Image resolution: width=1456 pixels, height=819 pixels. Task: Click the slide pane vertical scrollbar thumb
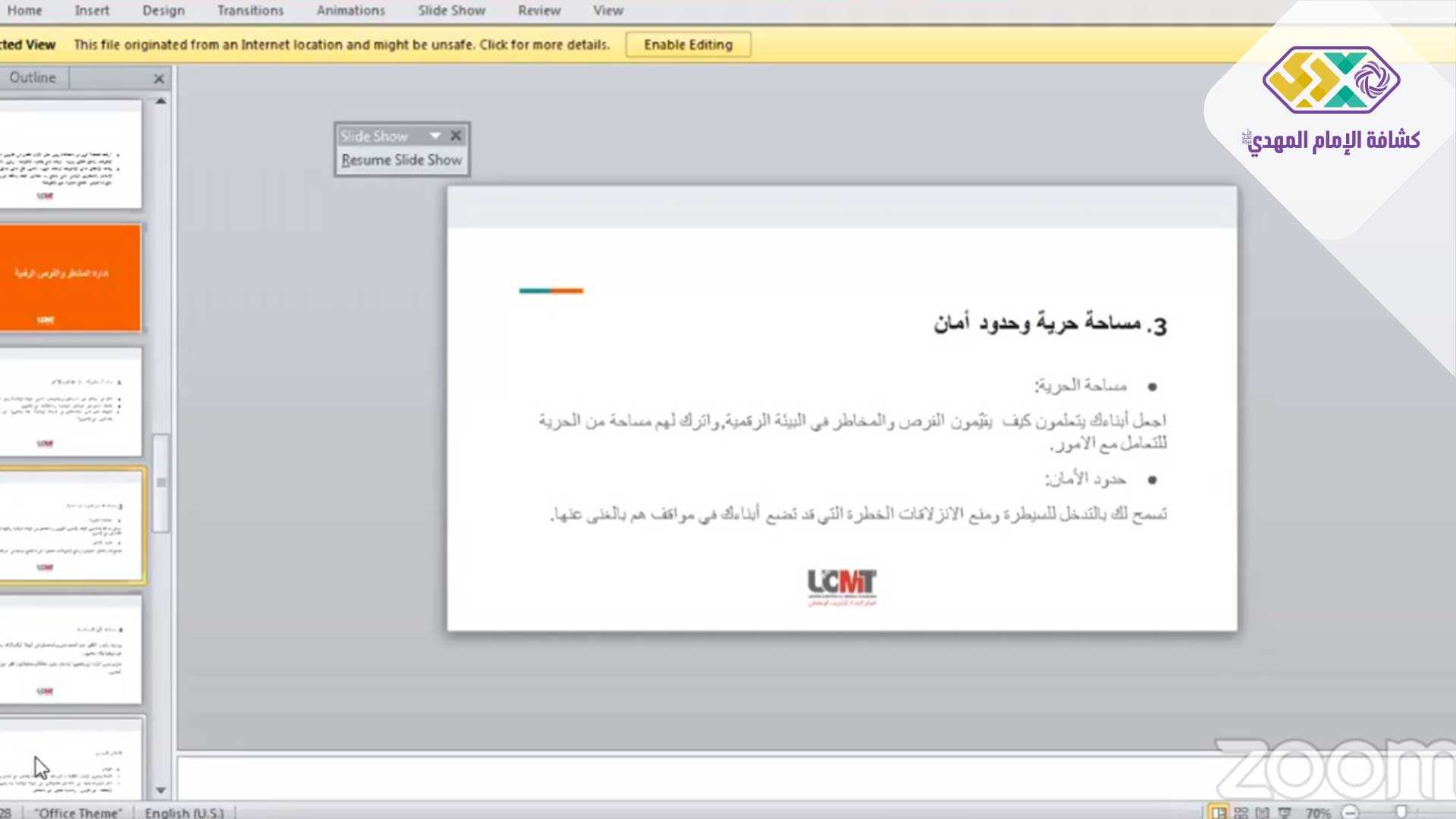pos(161,483)
